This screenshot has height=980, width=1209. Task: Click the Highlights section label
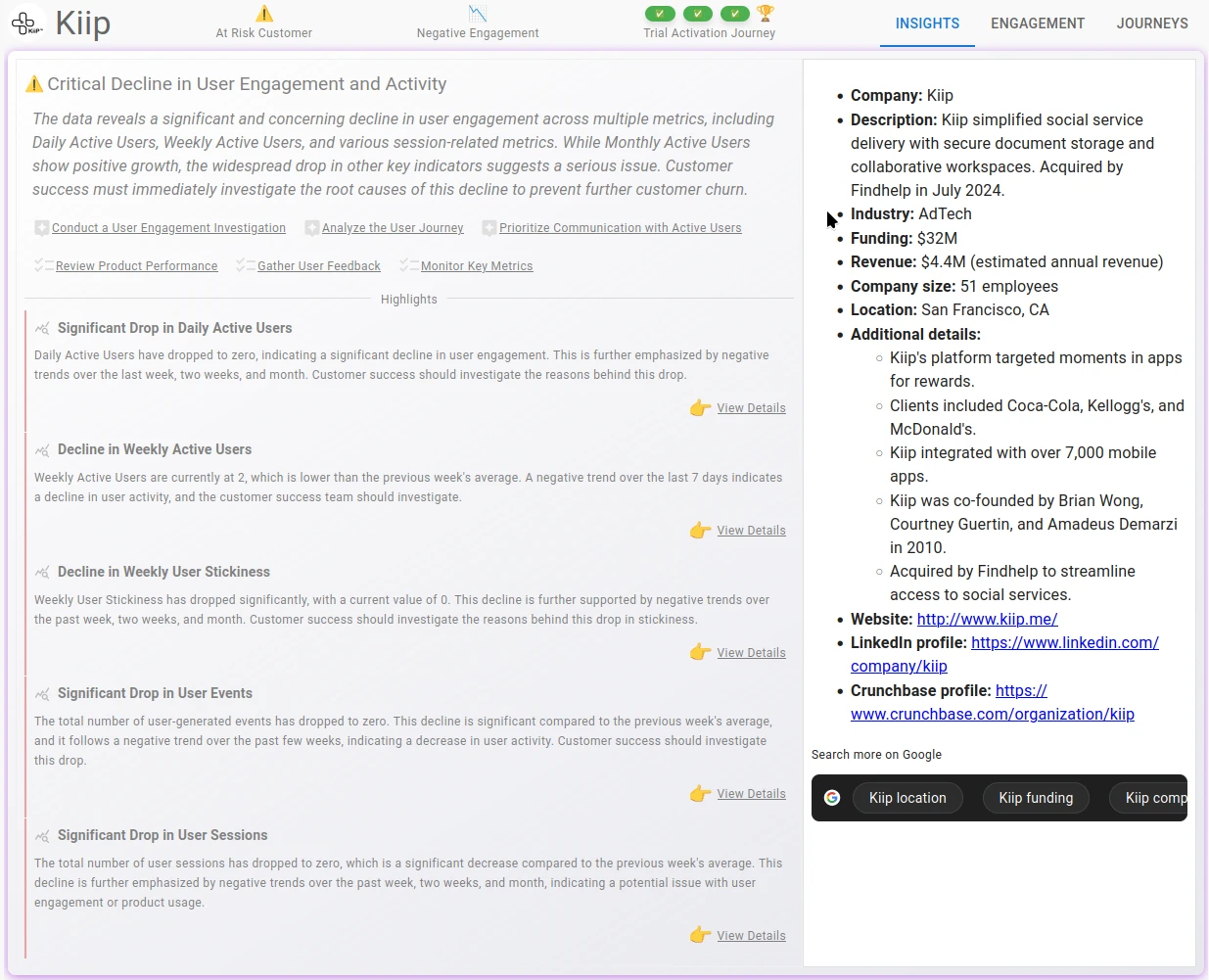[x=409, y=300]
